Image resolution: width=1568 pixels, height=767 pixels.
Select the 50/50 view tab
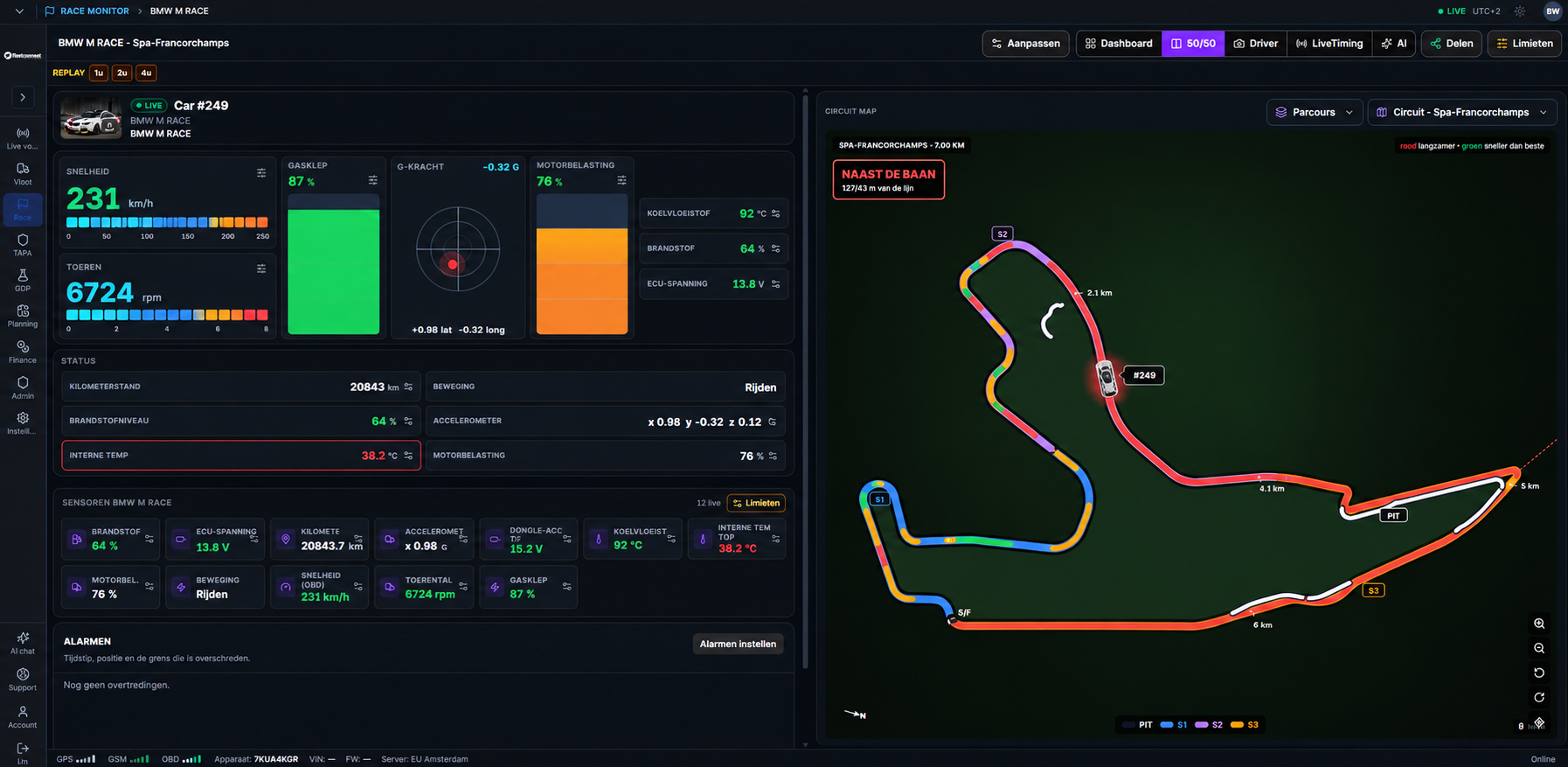click(x=1193, y=43)
